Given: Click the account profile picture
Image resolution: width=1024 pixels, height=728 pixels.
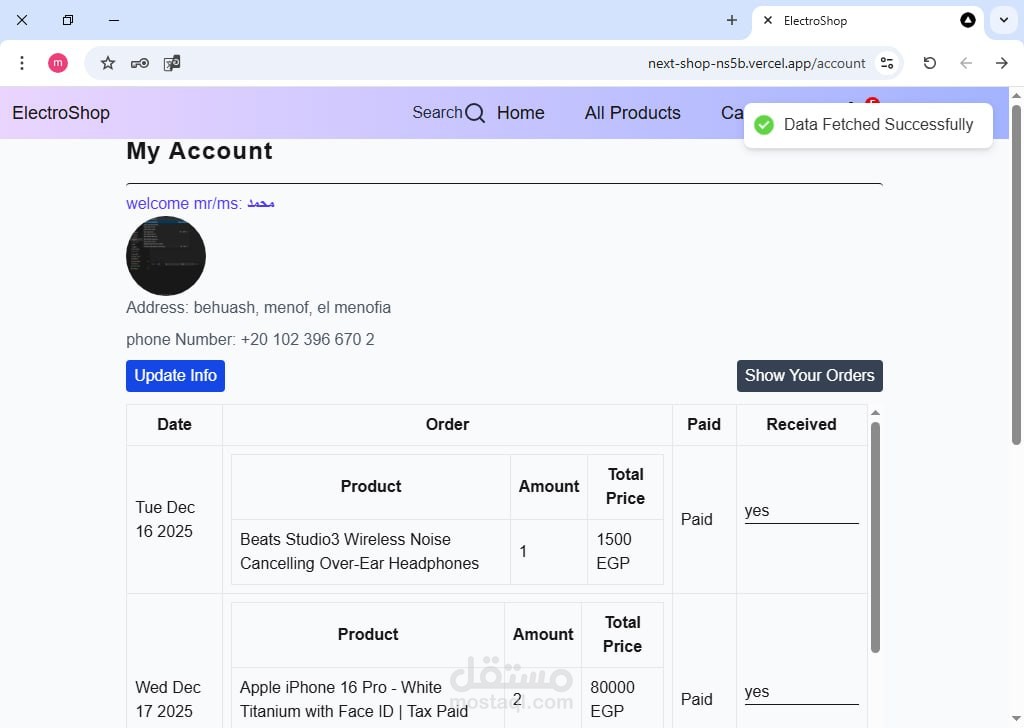Looking at the screenshot, I should 166,256.
